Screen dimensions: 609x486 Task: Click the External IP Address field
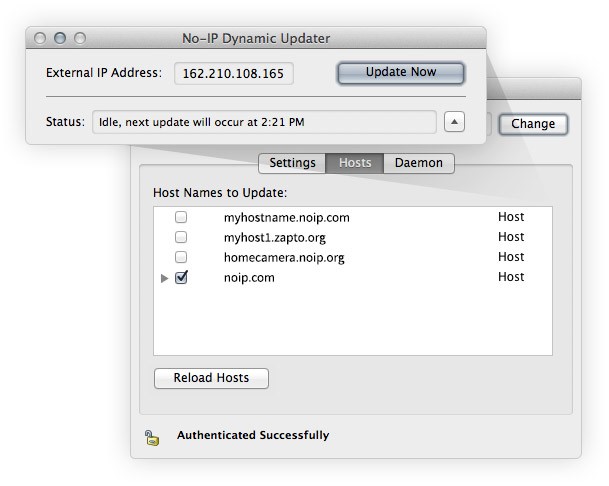[x=234, y=73]
